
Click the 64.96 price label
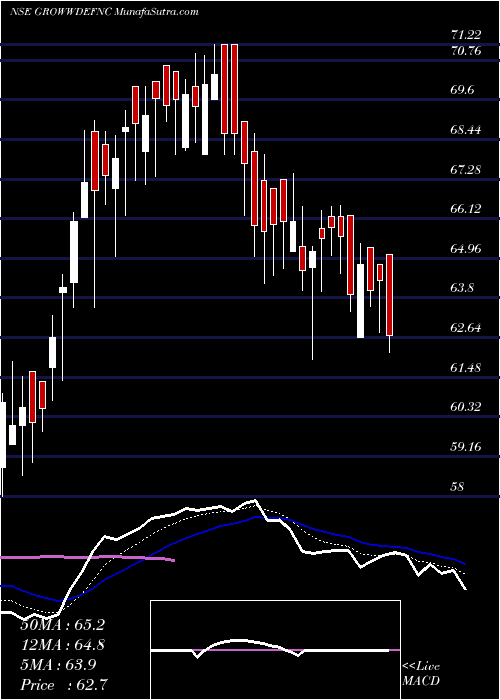467,249
